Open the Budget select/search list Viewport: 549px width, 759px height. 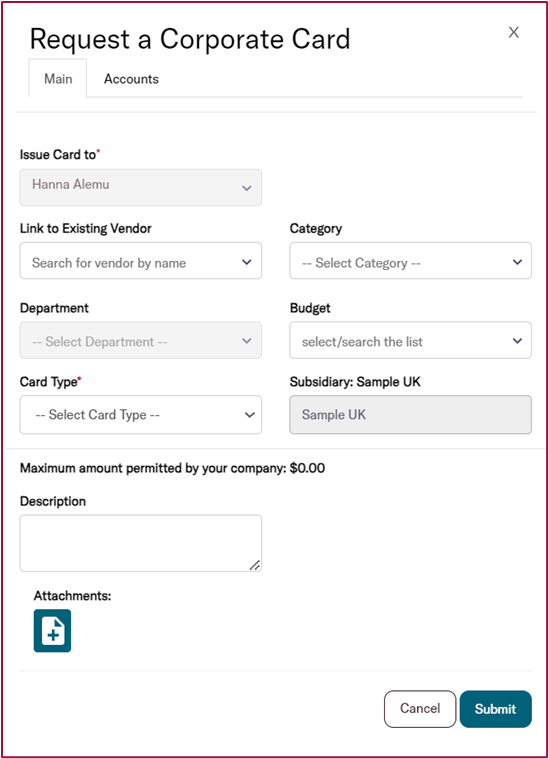pyautogui.click(x=411, y=340)
